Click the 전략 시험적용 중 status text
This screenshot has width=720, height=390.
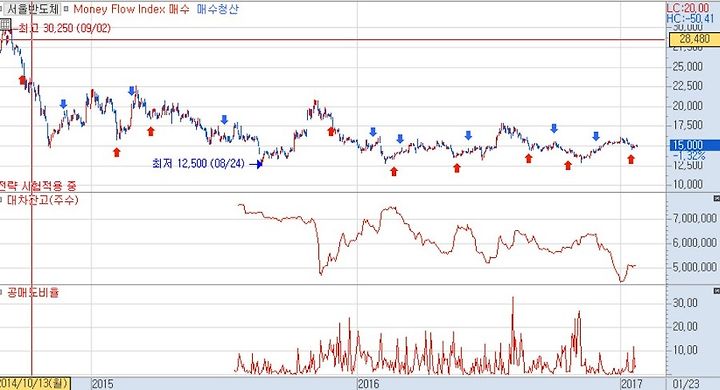38,186
